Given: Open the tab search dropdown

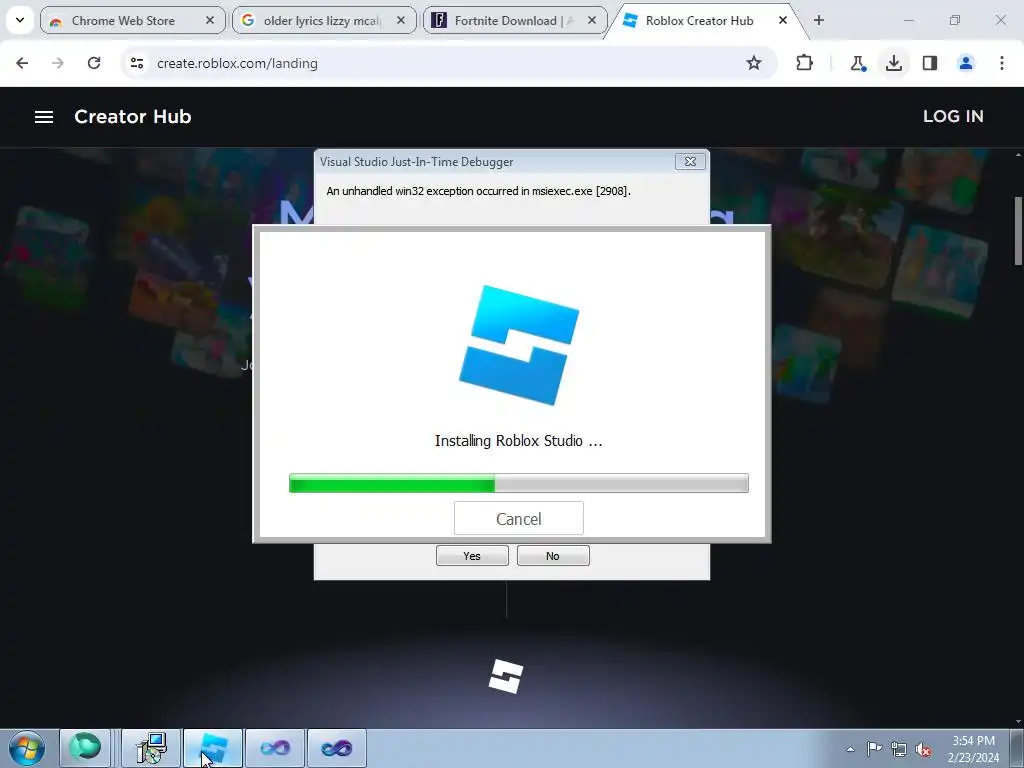Looking at the screenshot, I should pos(20,21).
